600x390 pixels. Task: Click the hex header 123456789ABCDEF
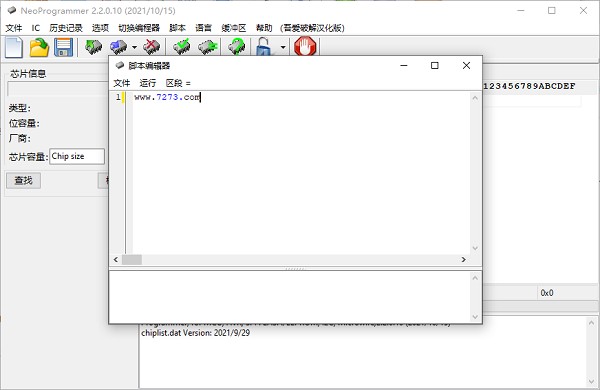pos(529,86)
